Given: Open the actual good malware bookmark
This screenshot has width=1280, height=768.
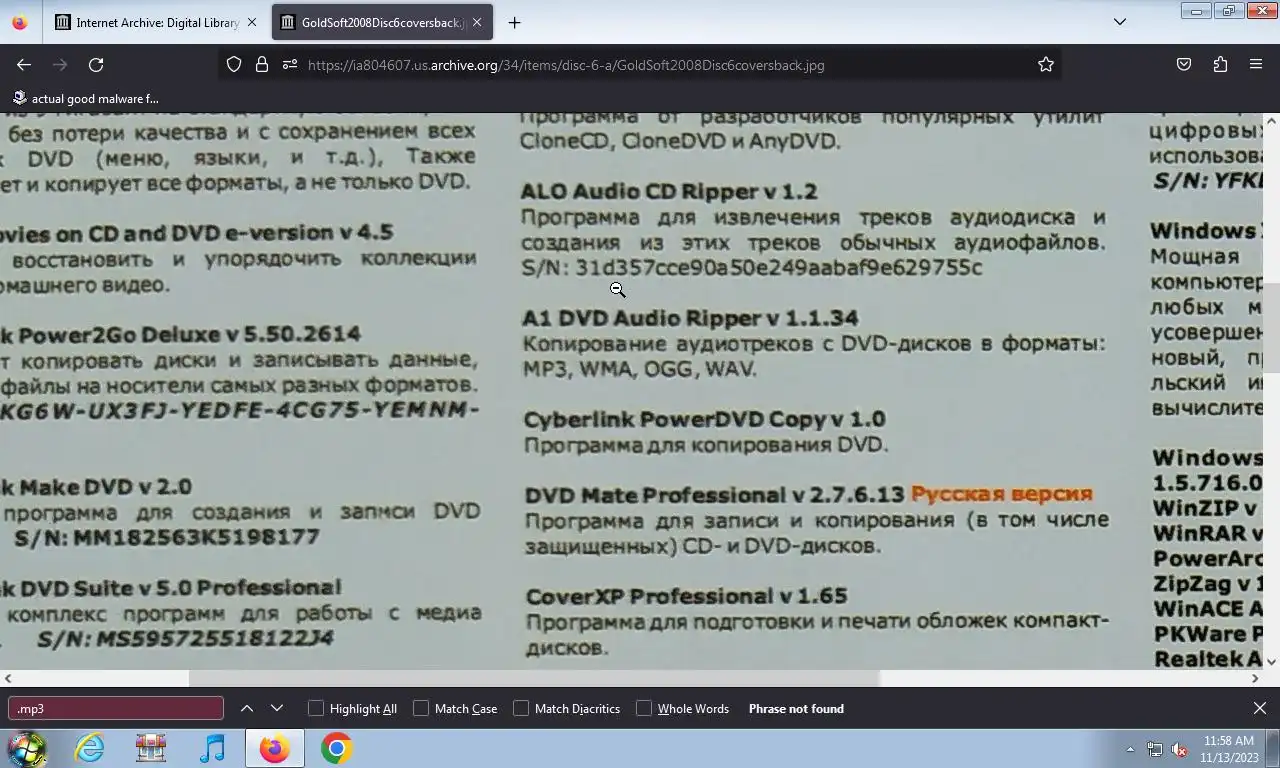Looking at the screenshot, I should click(85, 98).
